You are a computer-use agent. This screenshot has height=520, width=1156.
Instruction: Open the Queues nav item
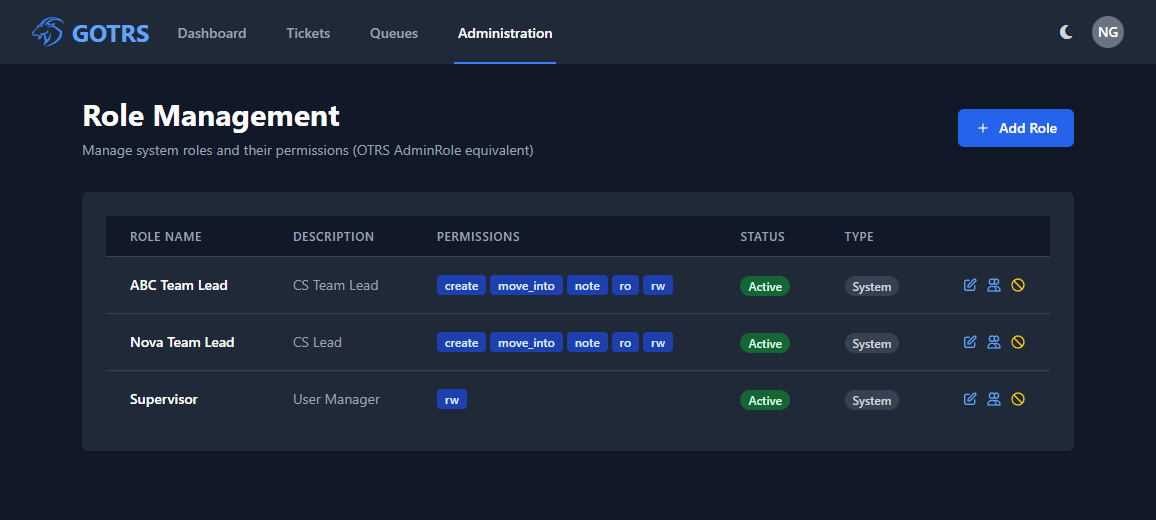[x=394, y=33]
